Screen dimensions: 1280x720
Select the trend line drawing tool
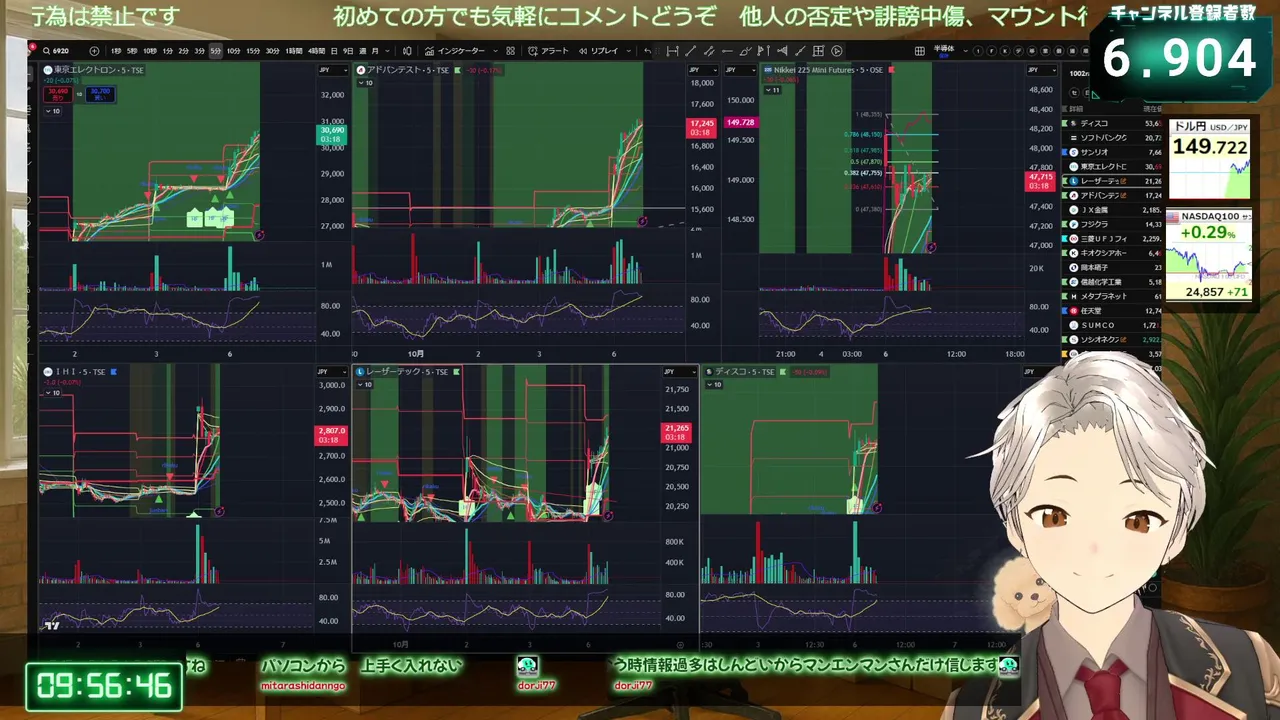(690, 51)
